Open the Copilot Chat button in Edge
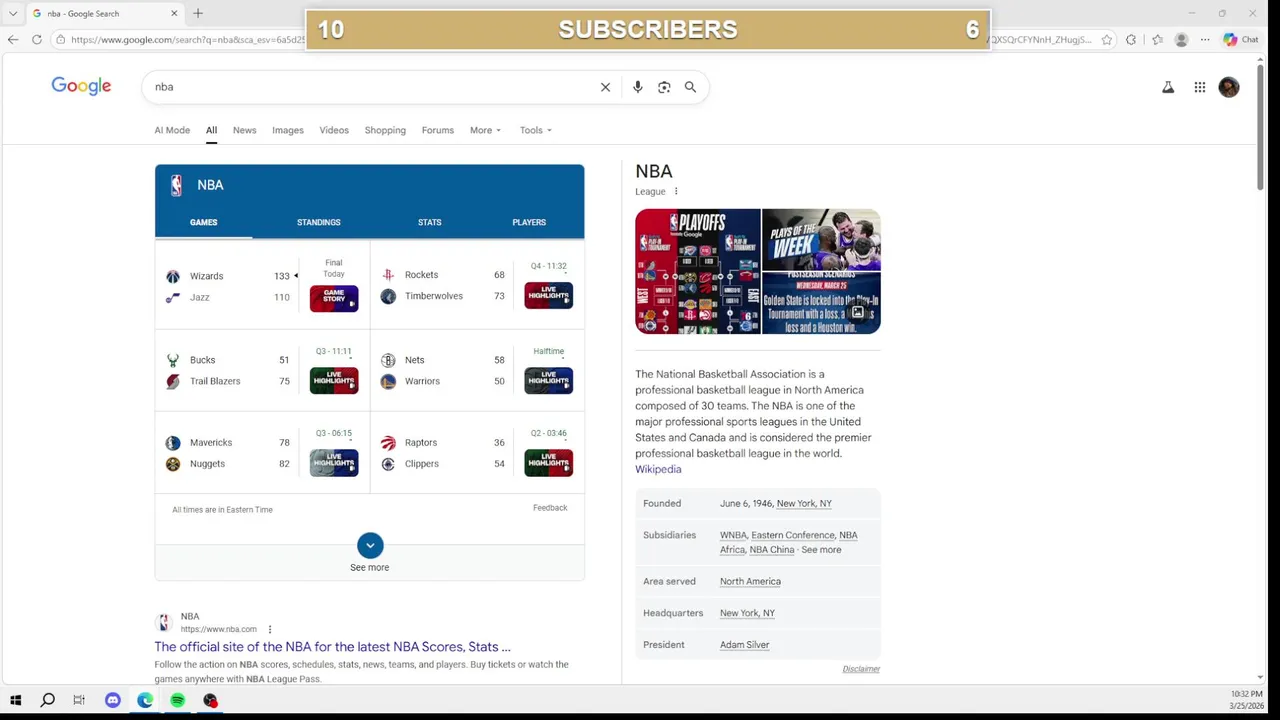 tap(1241, 40)
